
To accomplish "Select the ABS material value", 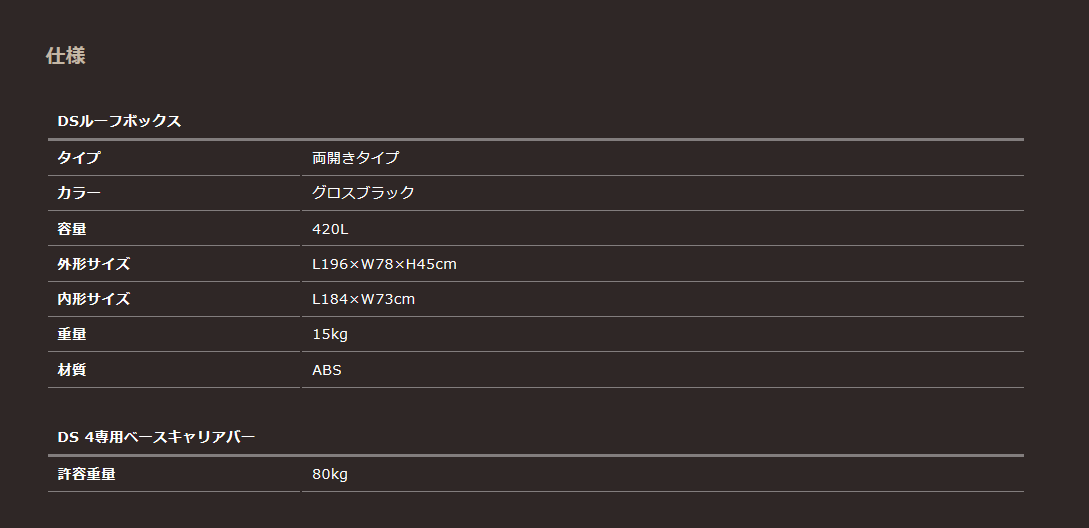I will [x=327, y=370].
